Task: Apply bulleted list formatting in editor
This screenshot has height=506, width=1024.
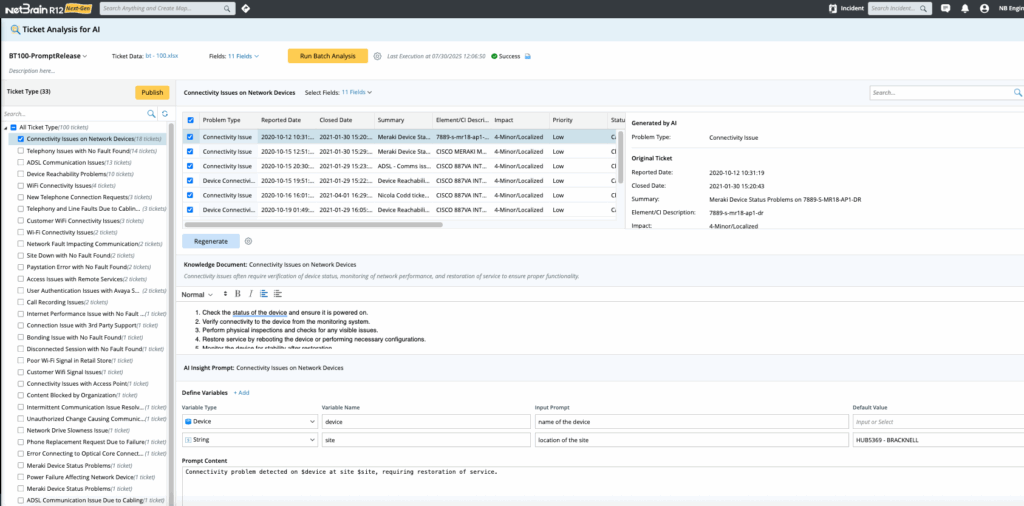Action: [x=277, y=294]
